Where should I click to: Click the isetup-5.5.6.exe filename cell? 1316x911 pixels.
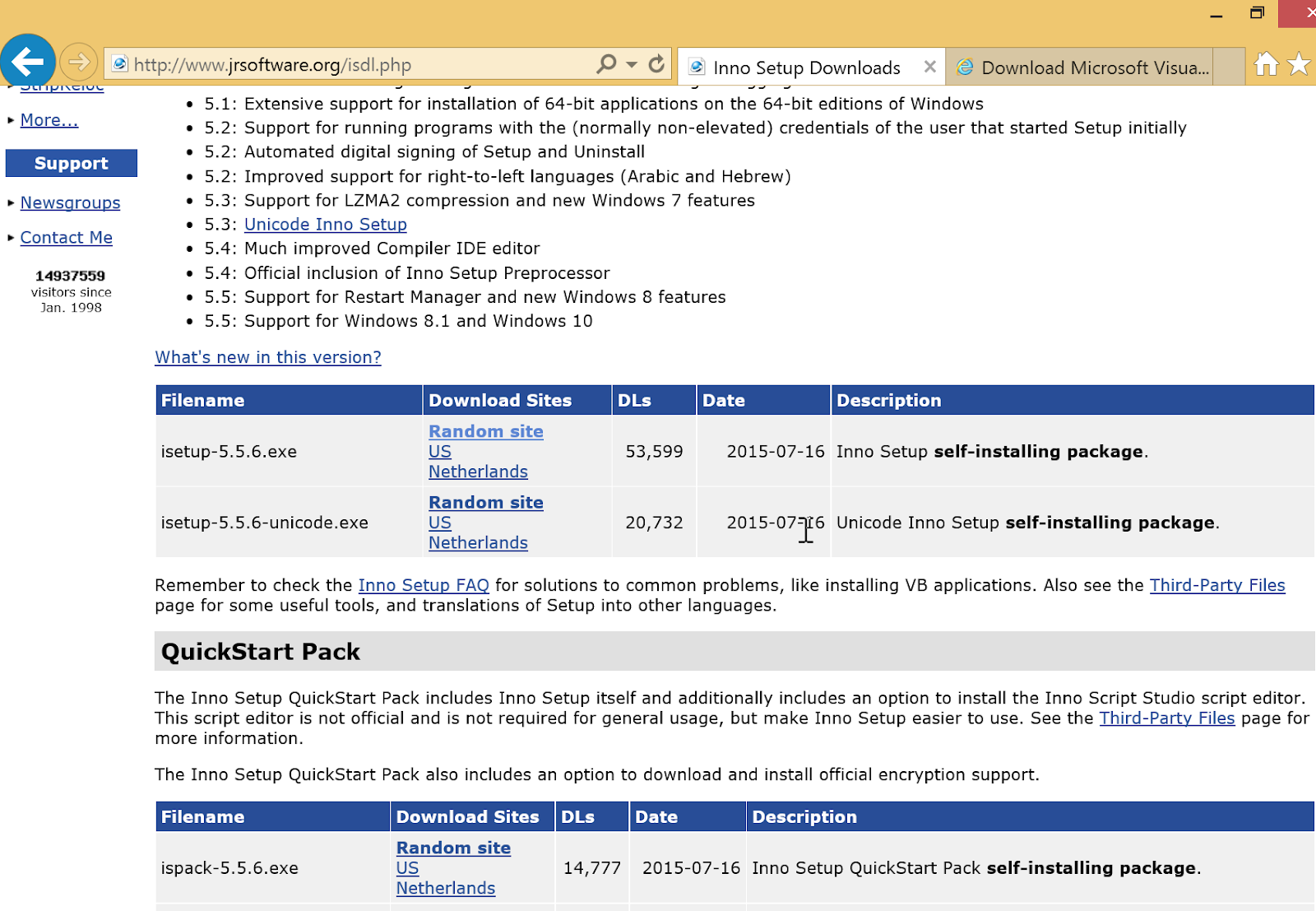(x=289, y=451)
